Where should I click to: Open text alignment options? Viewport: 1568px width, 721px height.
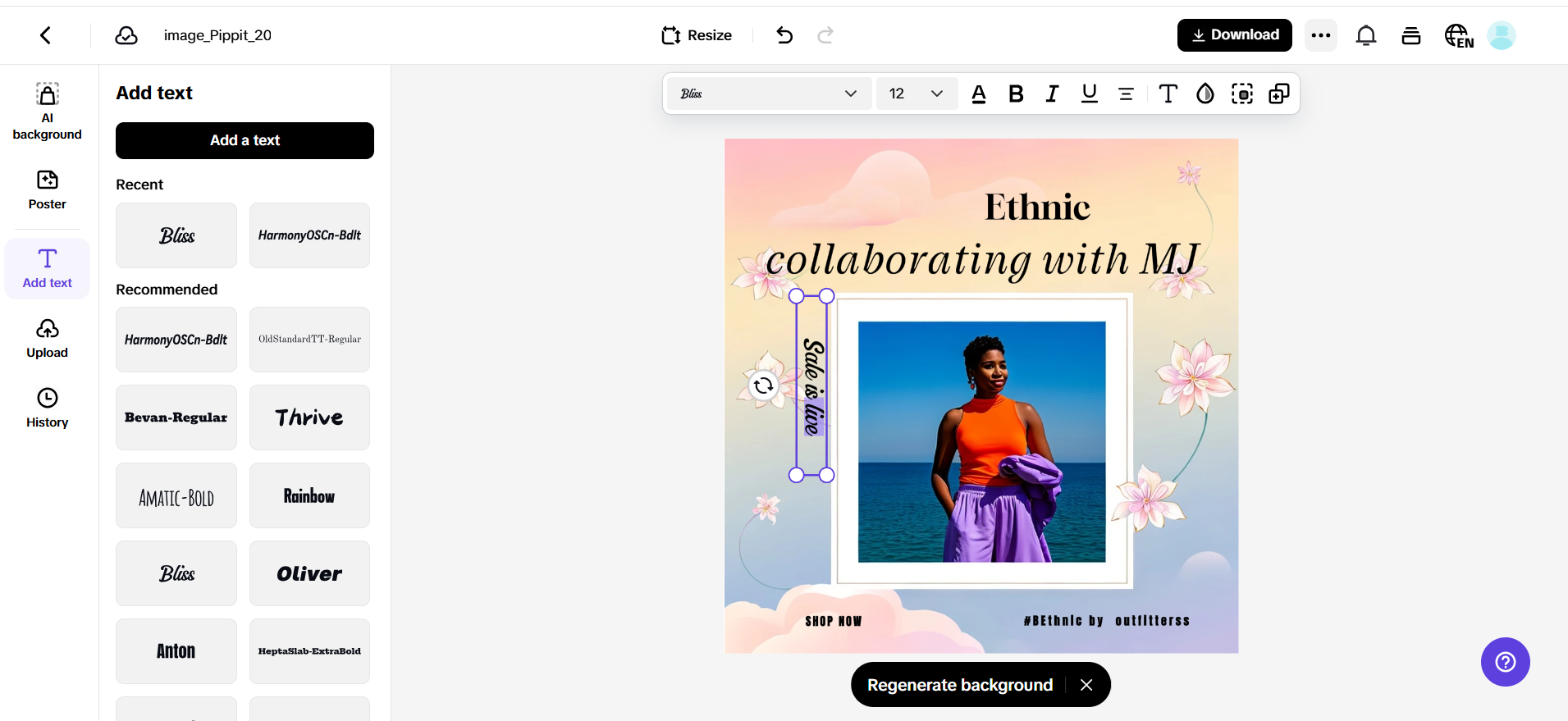click(x=1126, y=94)
